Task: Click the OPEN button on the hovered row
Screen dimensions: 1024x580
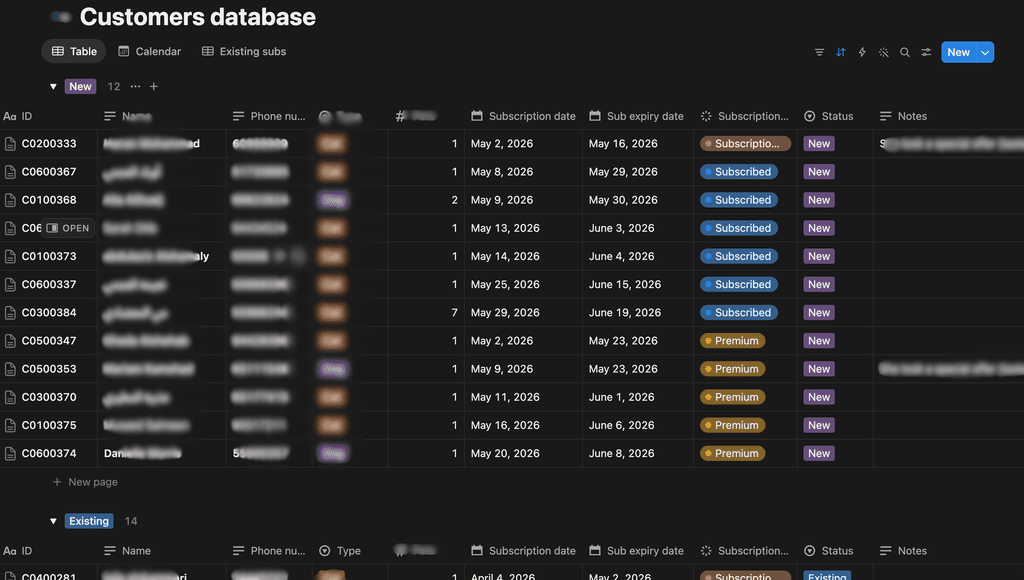Action: point(67,228)
